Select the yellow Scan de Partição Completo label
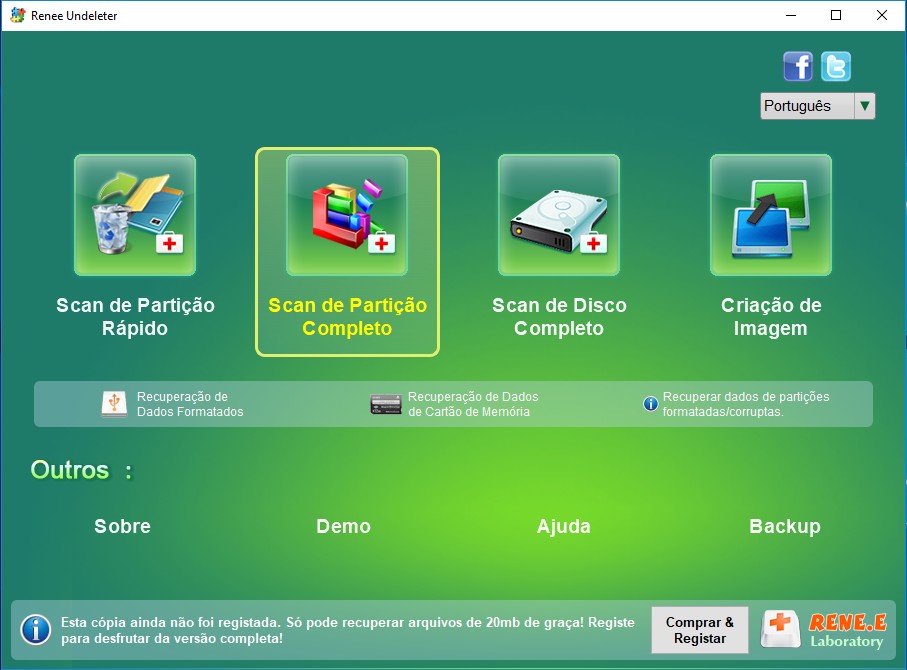This screenshot has height=670, width=907. [348, 316]
